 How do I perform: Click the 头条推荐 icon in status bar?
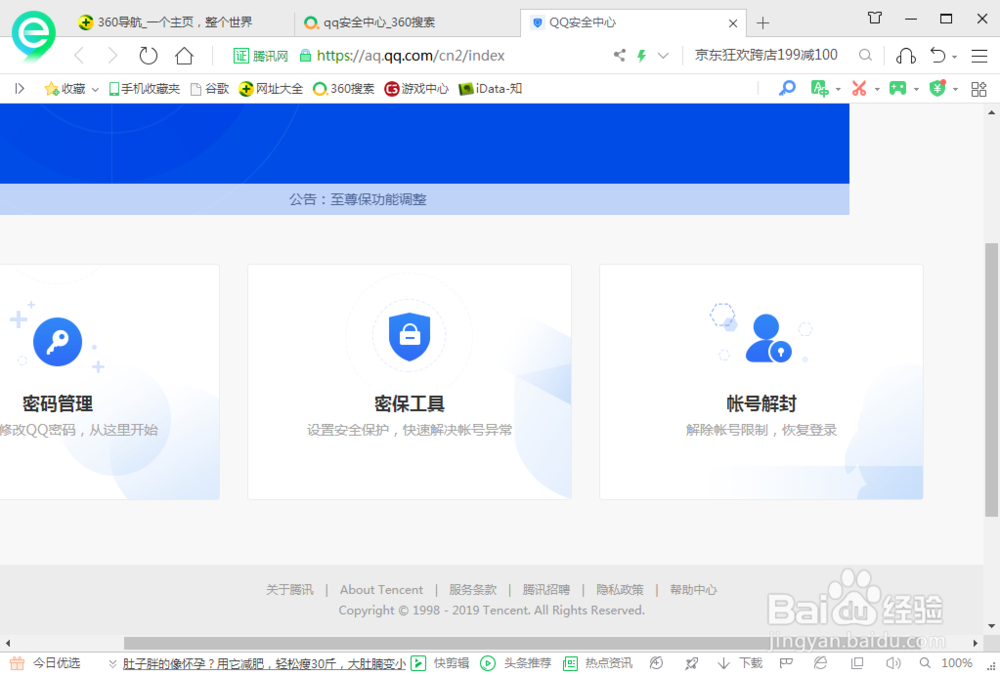488,664
